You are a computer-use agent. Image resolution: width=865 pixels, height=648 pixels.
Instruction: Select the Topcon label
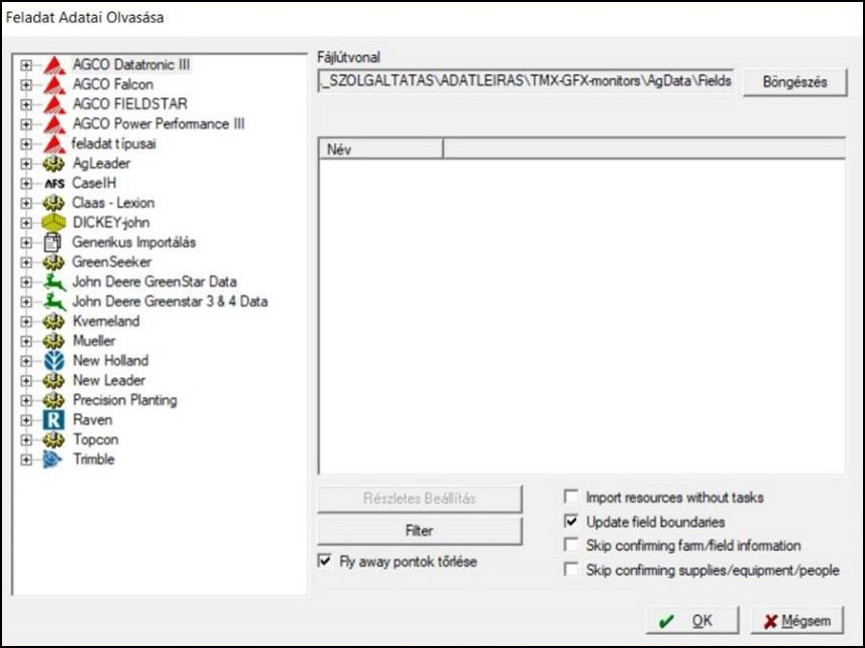pos(96,440)
